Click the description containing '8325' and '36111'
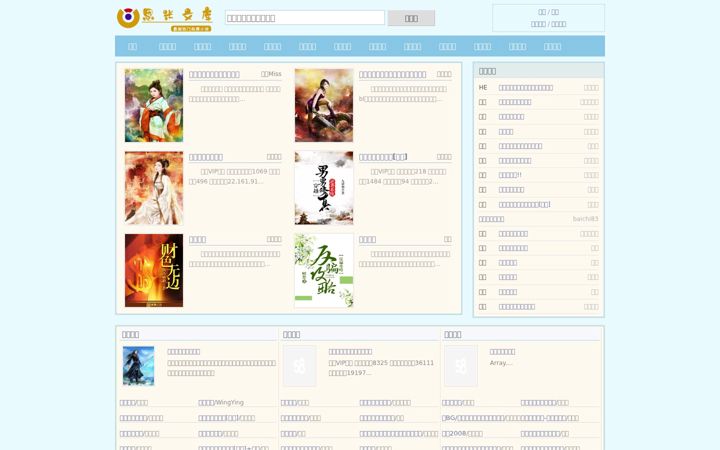 (381, 368)
